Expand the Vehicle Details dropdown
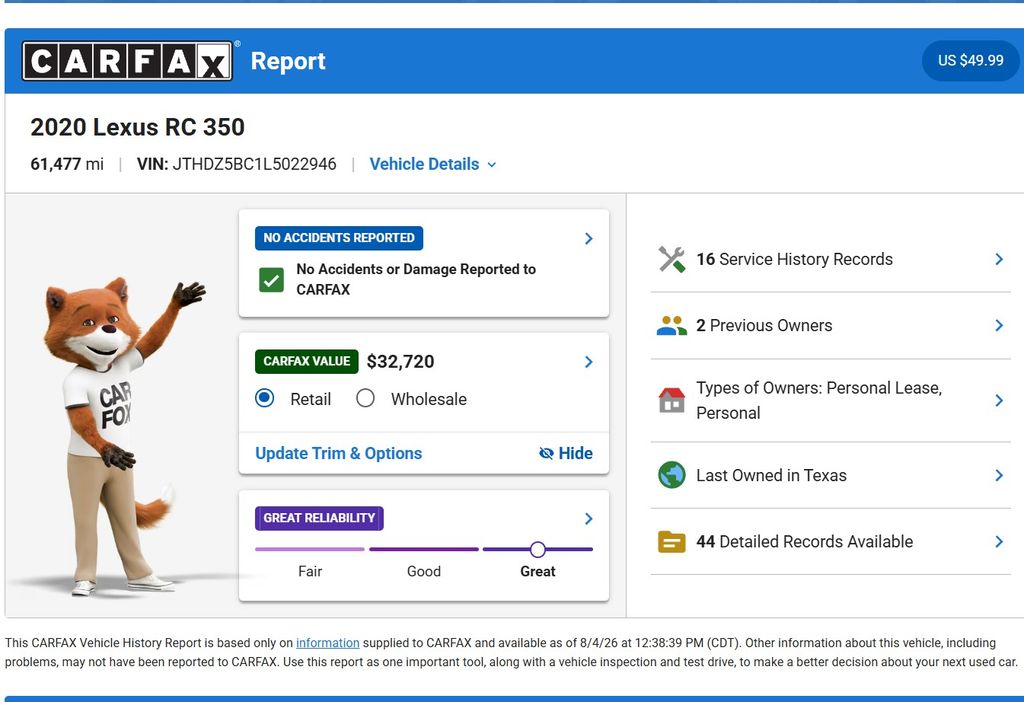The image size is (1024, 702). pos(433,164)
